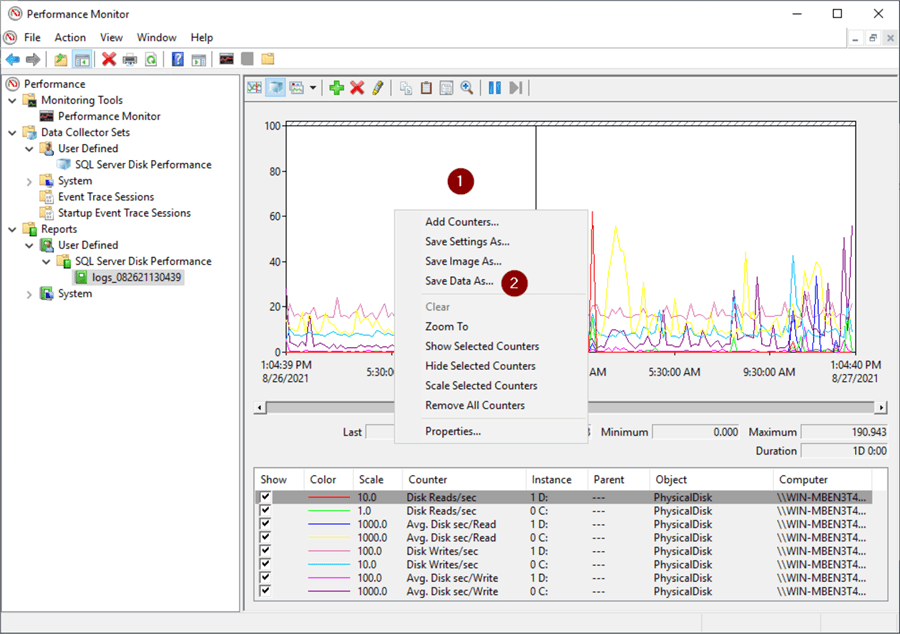
Task: Toggle Show checkbox for Disk Writes/sec D: row
Action: [x=265, y=551]
